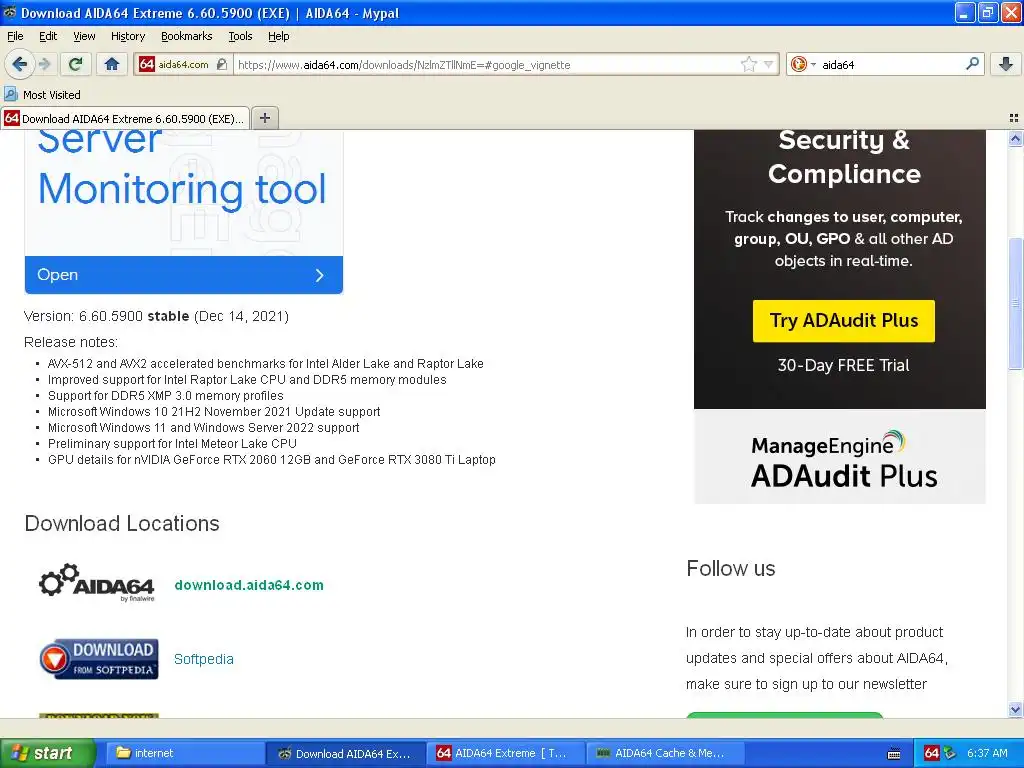The height and width of the screenshot is (768, 1024).
Task: Click the Security & Compliance ad heading
Action: (x=844, y=157)
